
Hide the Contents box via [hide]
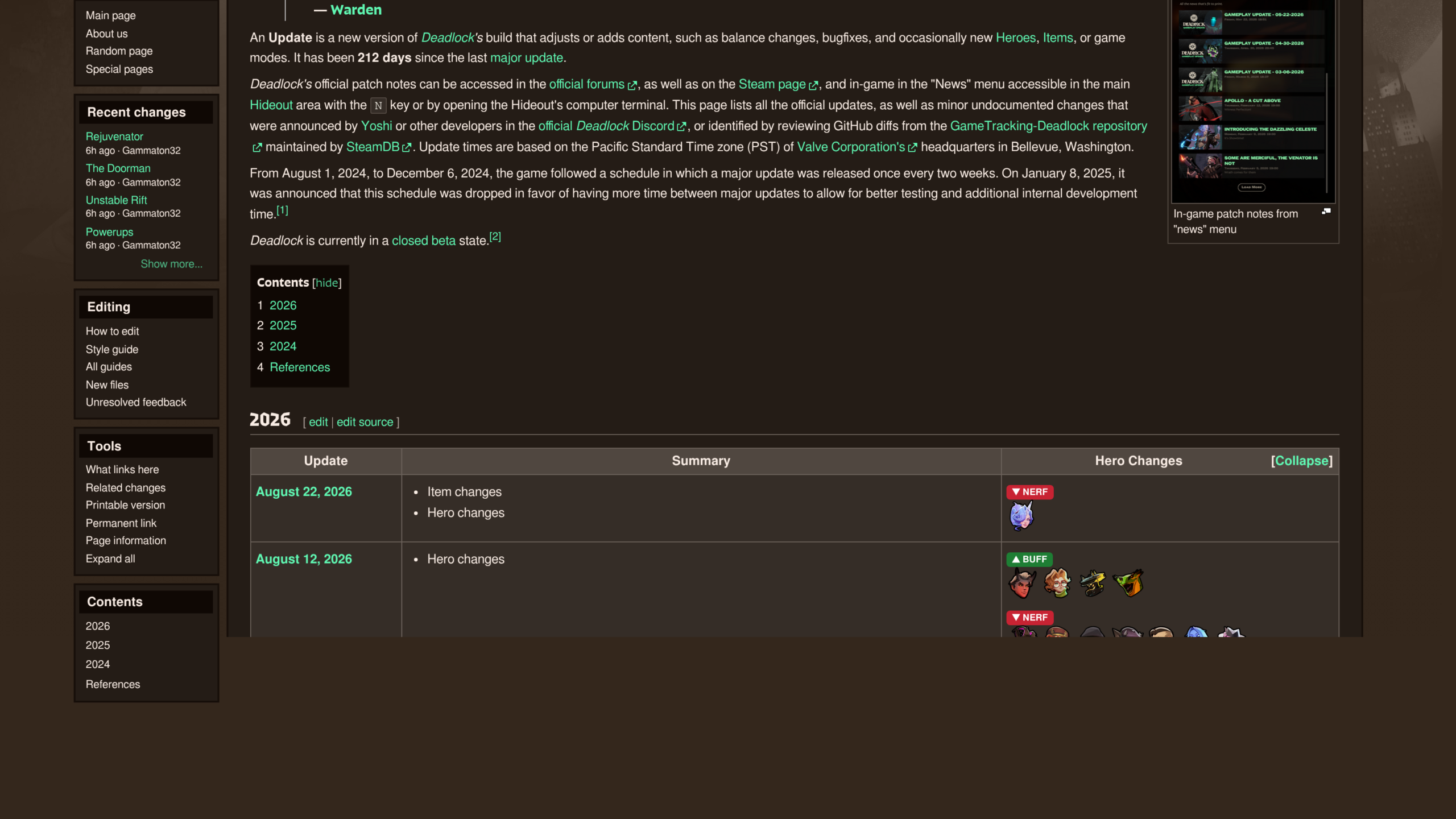327,283
